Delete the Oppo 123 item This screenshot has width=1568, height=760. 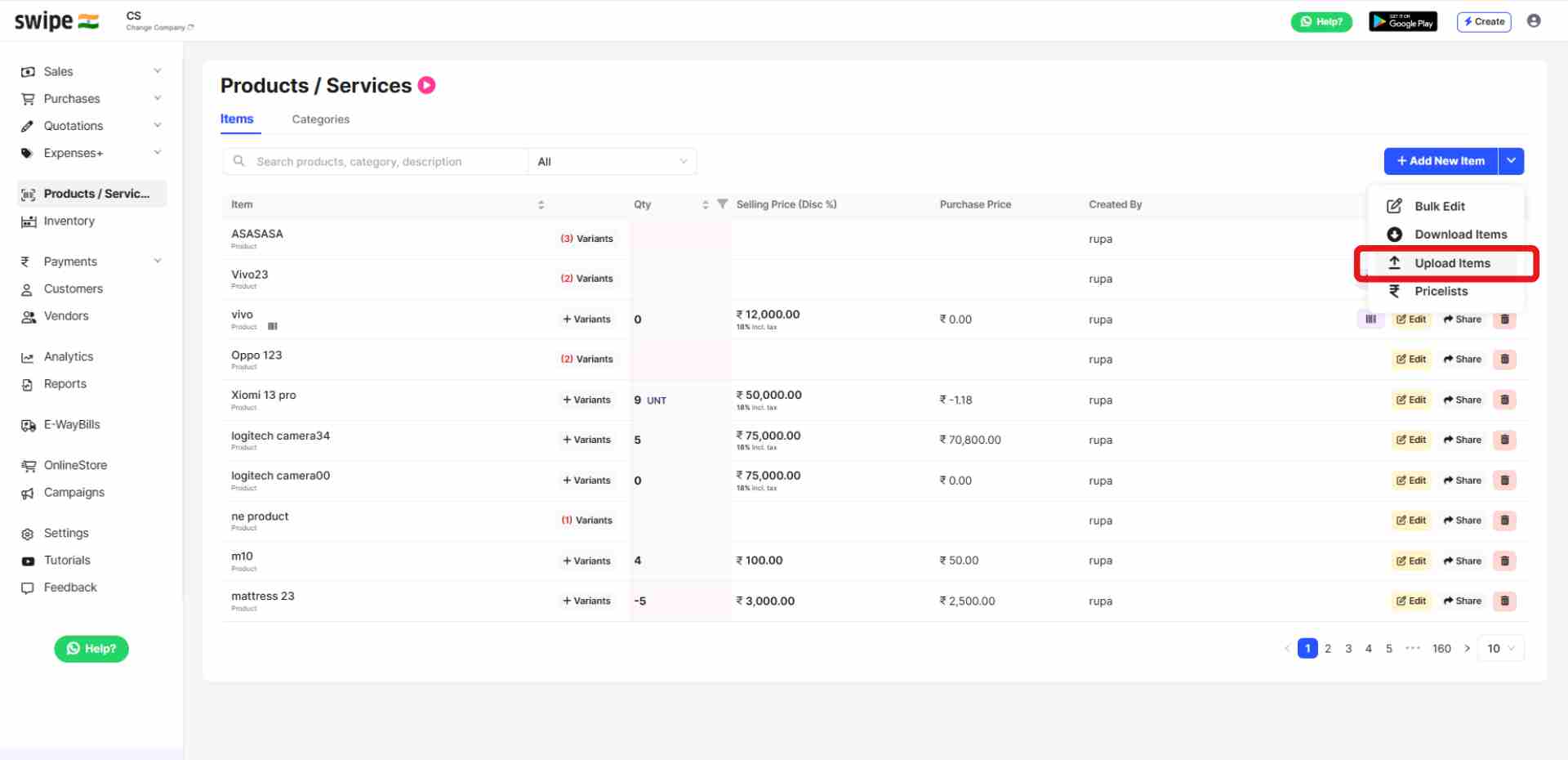[1504, 360]
